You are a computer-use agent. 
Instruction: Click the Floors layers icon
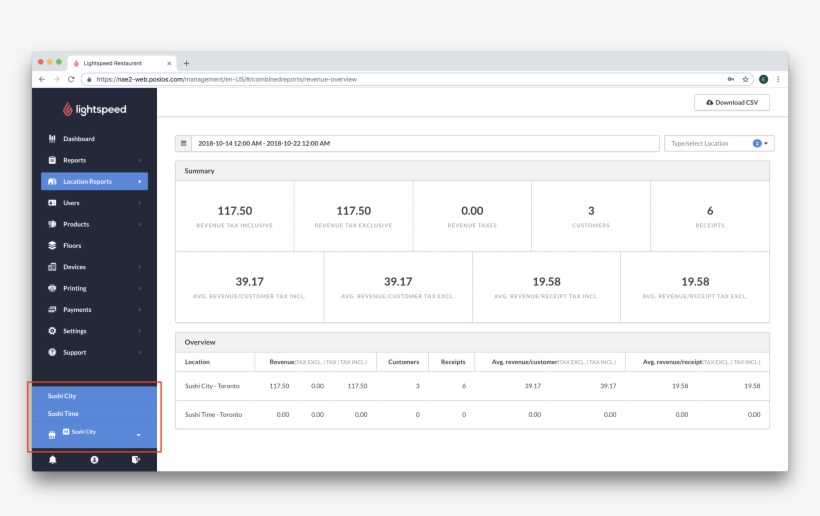click(x=52, y=245)
